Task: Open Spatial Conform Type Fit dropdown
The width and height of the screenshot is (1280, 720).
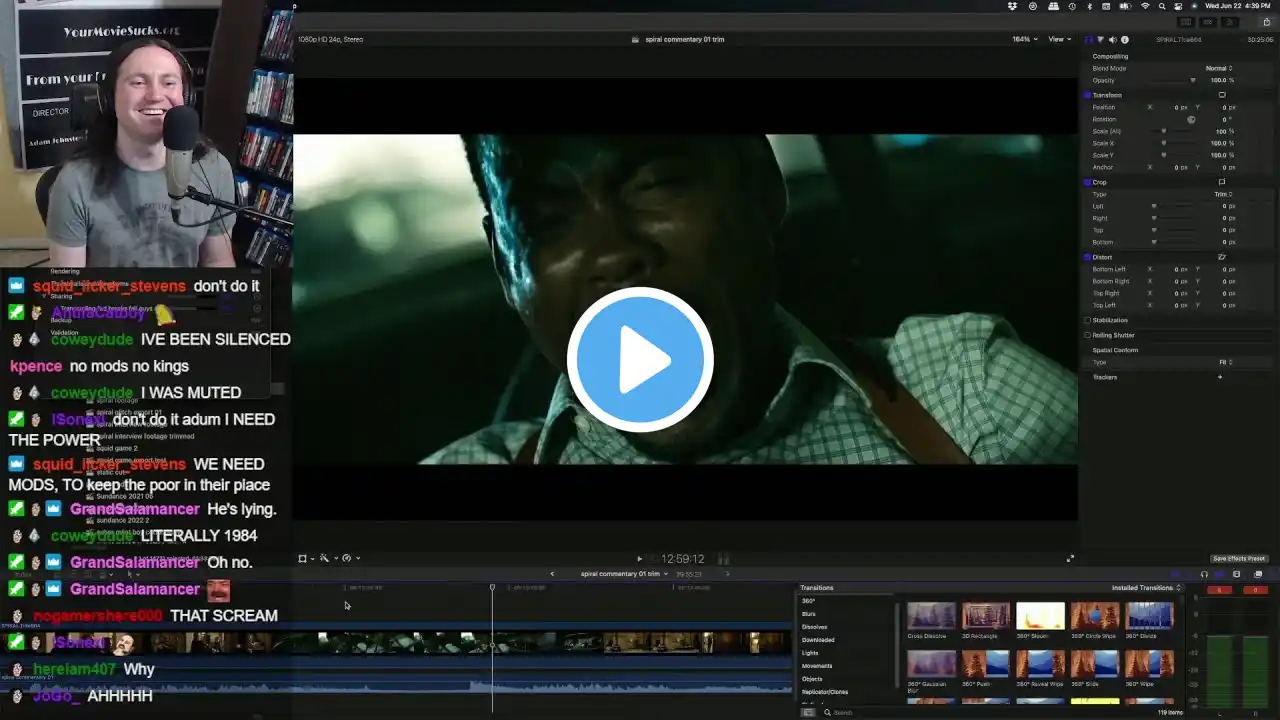Action: [1225, 362]
